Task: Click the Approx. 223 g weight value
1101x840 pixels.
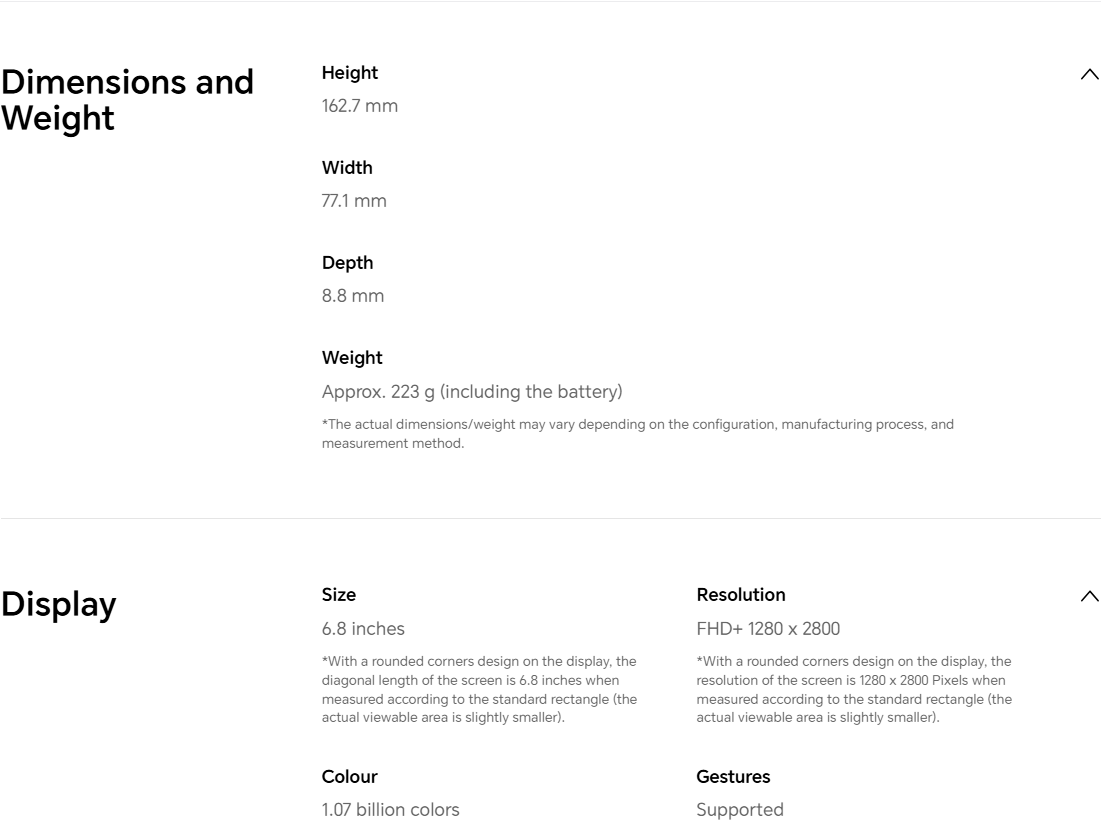Action: (472, 391)
